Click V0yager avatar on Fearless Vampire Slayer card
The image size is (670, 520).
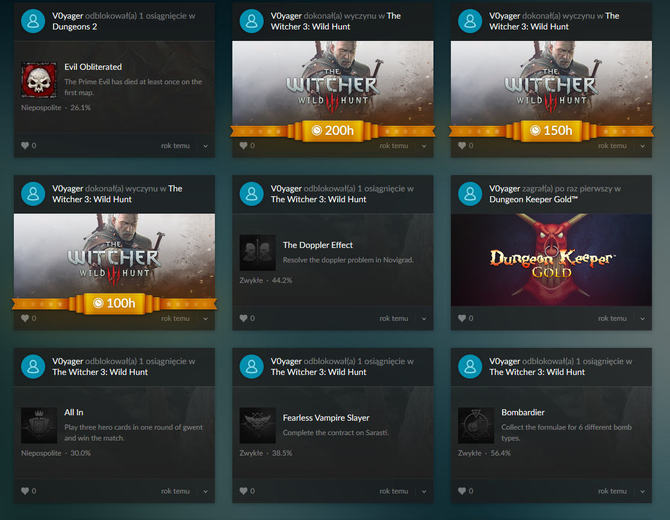point(252,366)
